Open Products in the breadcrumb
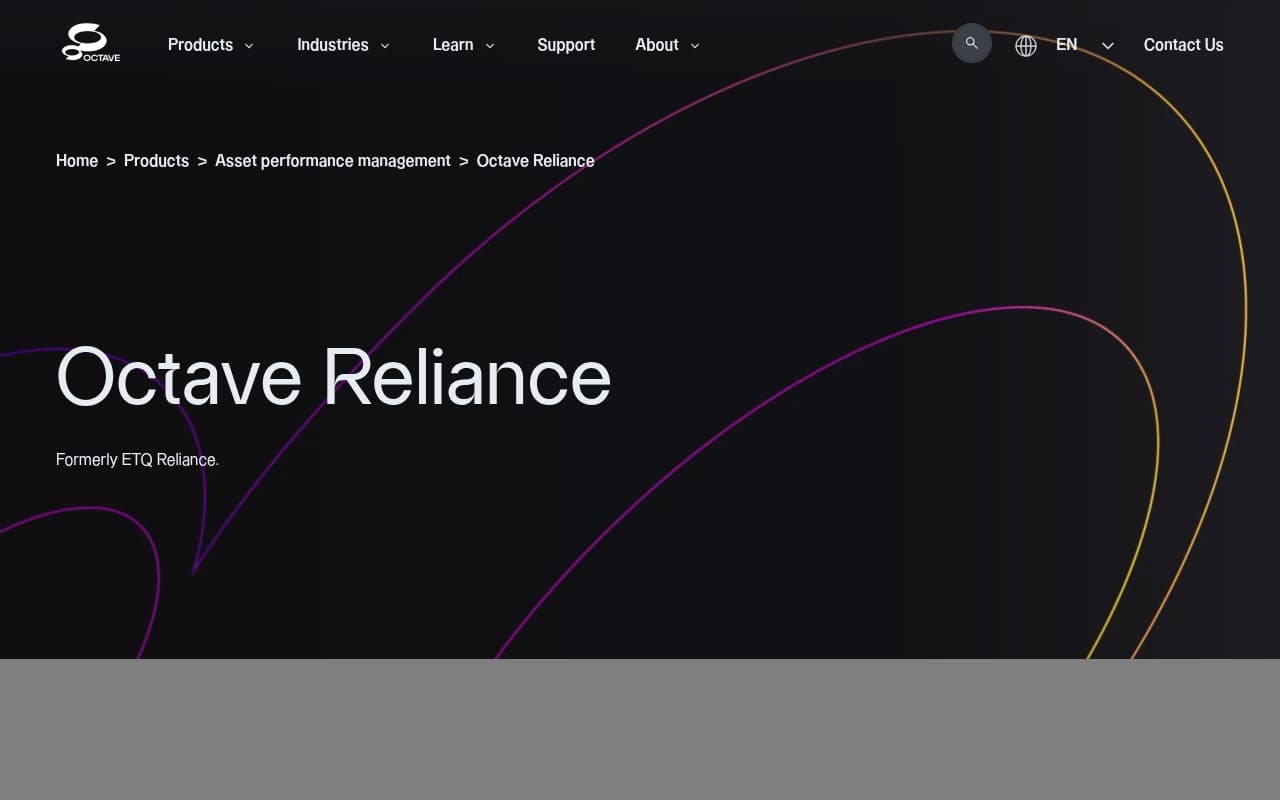The width and height of the screenshot is (1280, 800). (x=156, y=161)
